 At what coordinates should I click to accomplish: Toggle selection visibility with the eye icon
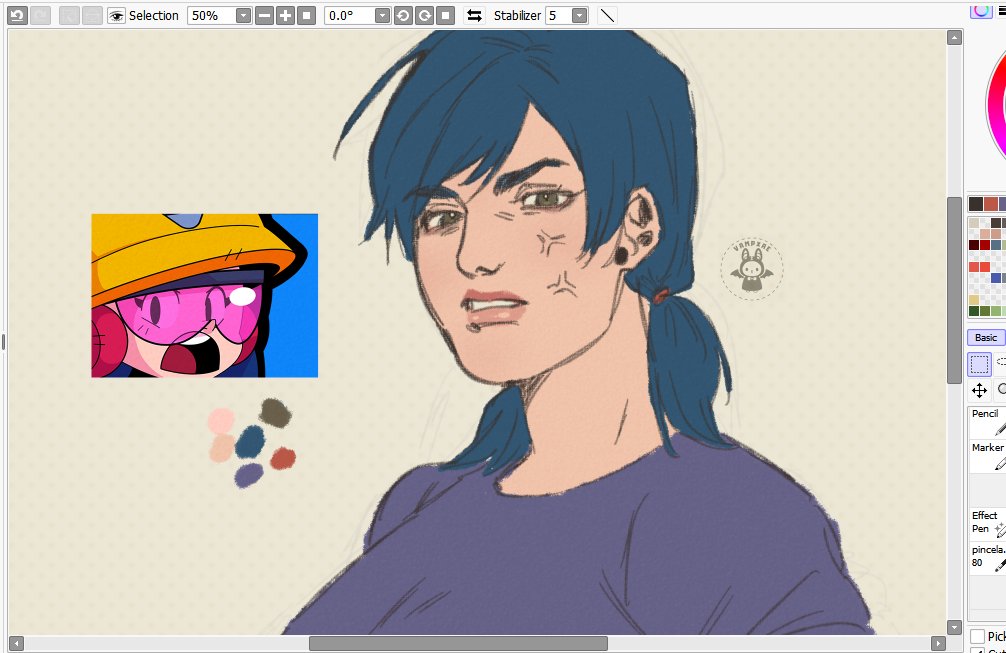click(118, 15)
